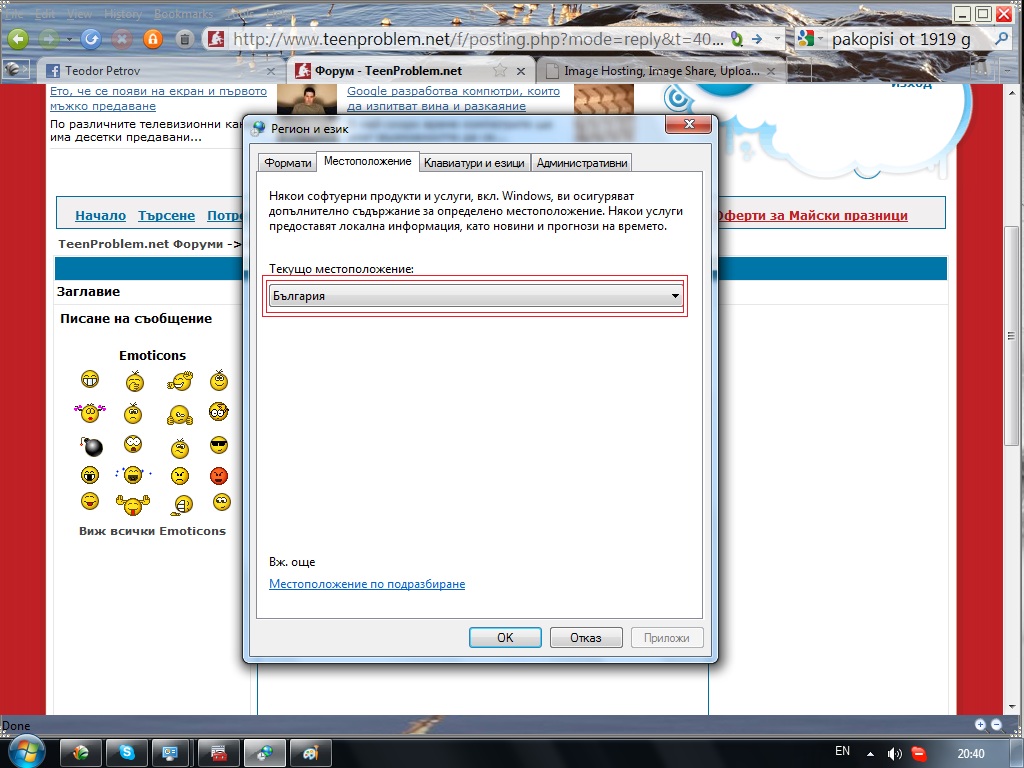Insert the tongue-out raised hands emoticon
Viewport: 1024px width, 768px height.
pos(133,504)
